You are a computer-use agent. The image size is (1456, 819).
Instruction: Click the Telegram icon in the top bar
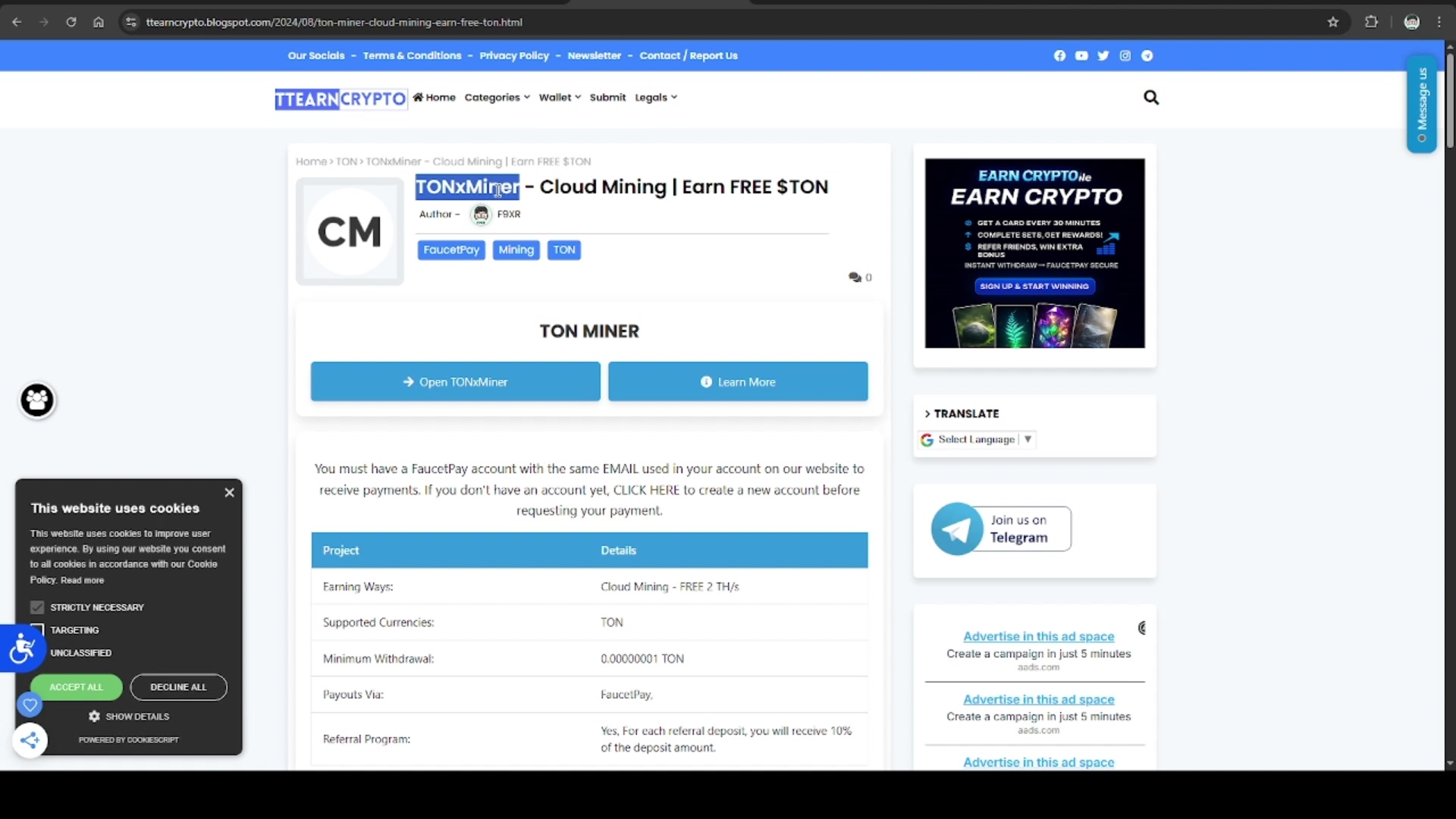(1147, 55)
